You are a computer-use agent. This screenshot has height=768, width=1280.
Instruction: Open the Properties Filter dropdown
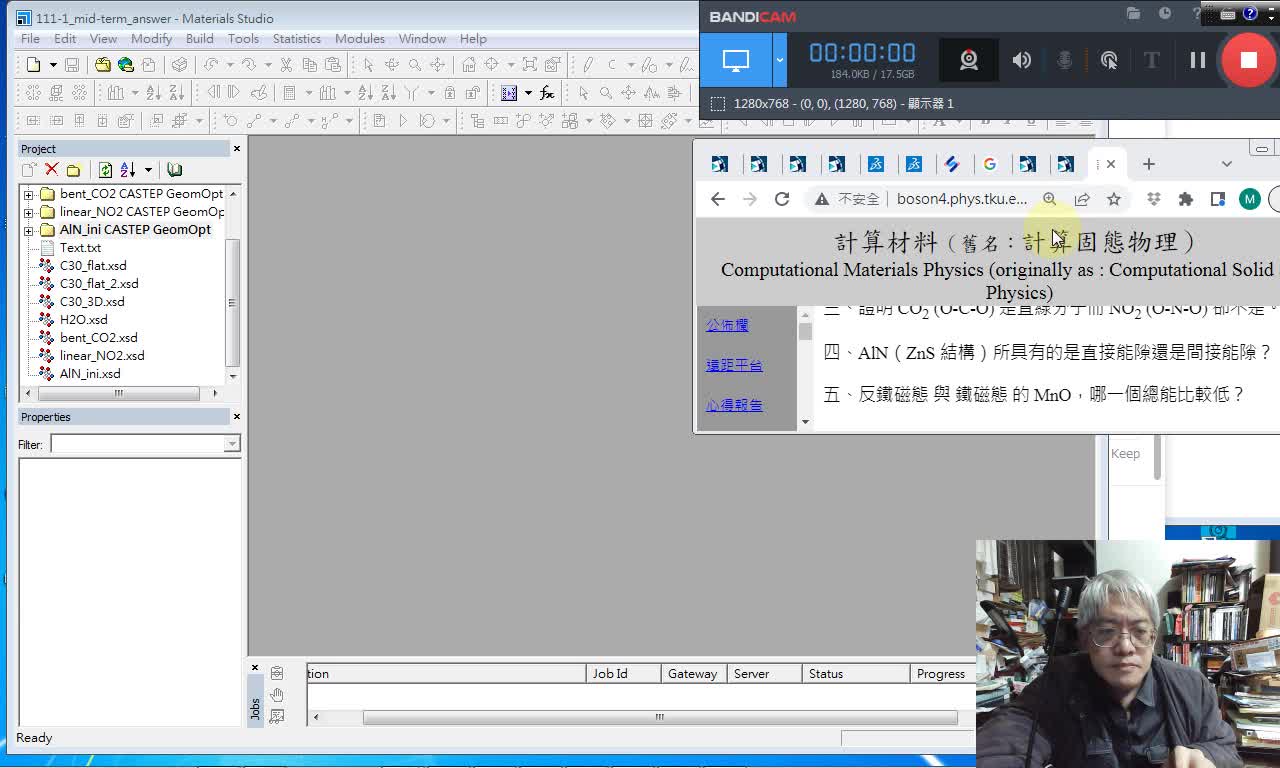point(232,444)
